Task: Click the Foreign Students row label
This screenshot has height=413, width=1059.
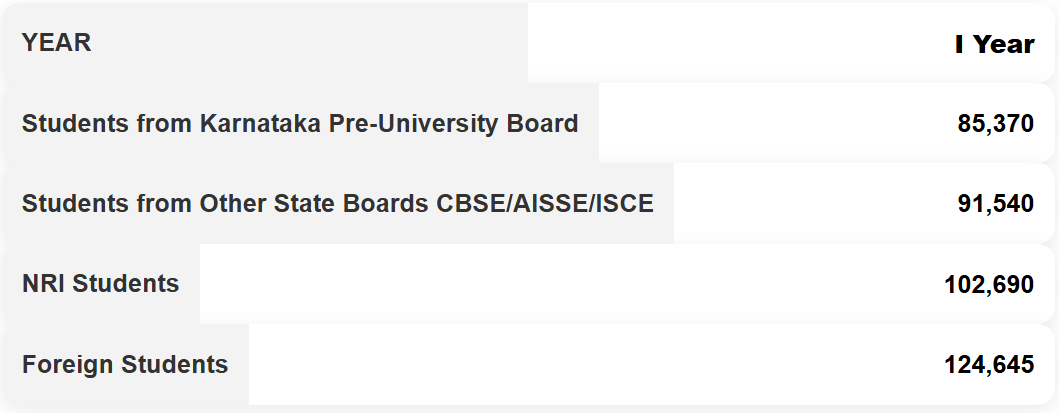Action: 124,365
